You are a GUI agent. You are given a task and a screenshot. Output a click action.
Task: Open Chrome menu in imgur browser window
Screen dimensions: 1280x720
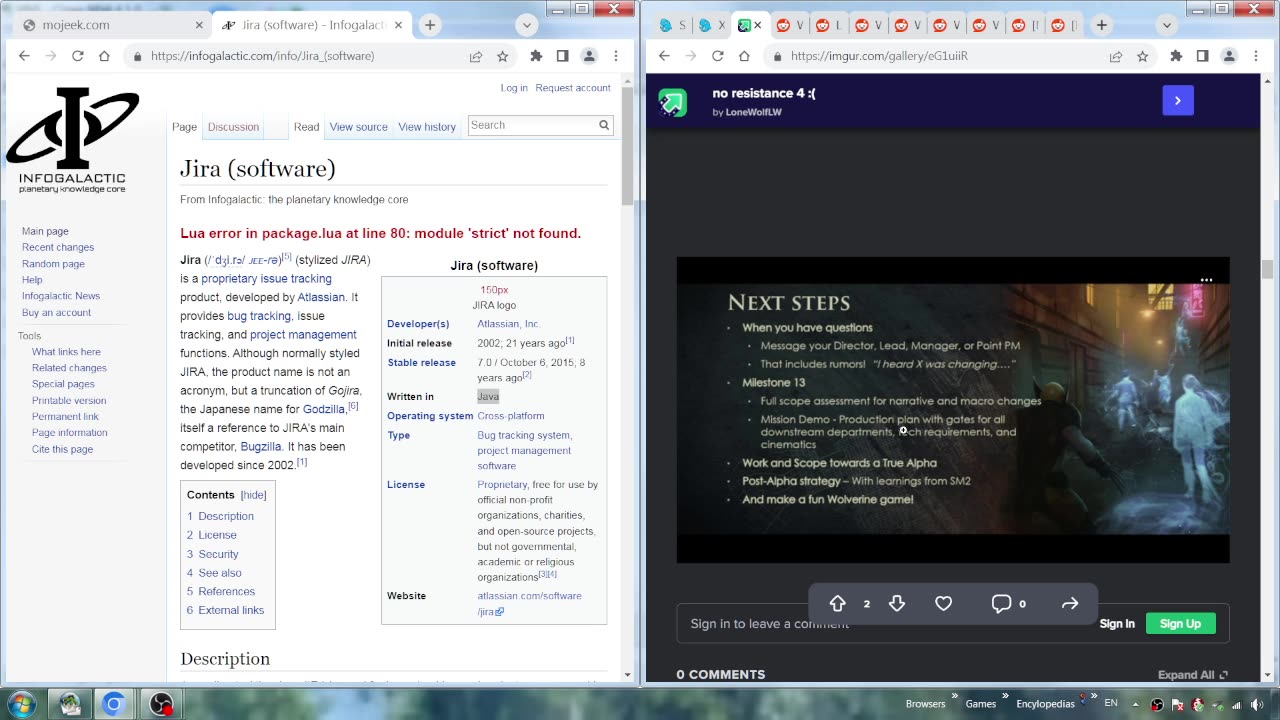1256,56
